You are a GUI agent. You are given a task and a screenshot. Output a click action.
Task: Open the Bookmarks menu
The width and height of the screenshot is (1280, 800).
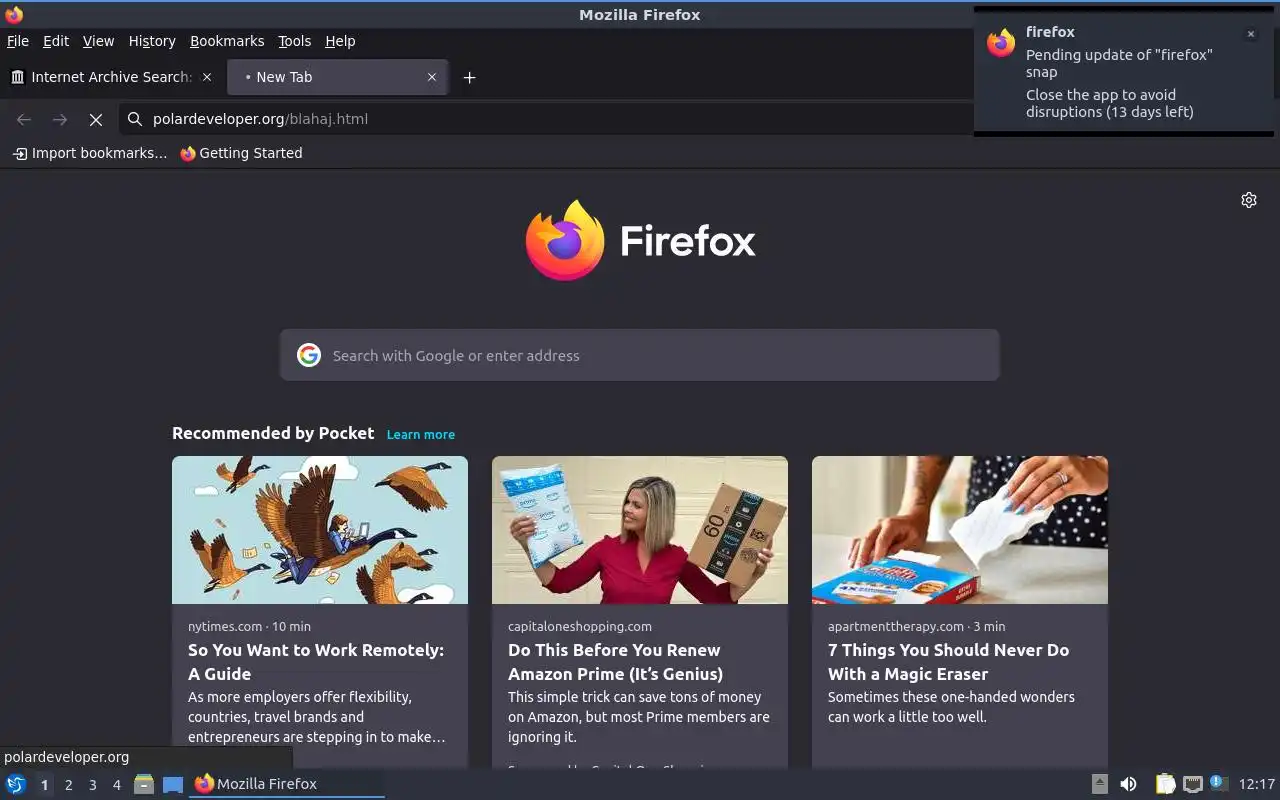[x=227, y=41]
